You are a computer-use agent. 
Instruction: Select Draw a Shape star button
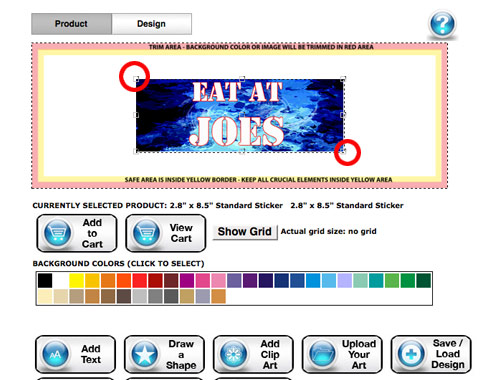(x=164, y=354)
